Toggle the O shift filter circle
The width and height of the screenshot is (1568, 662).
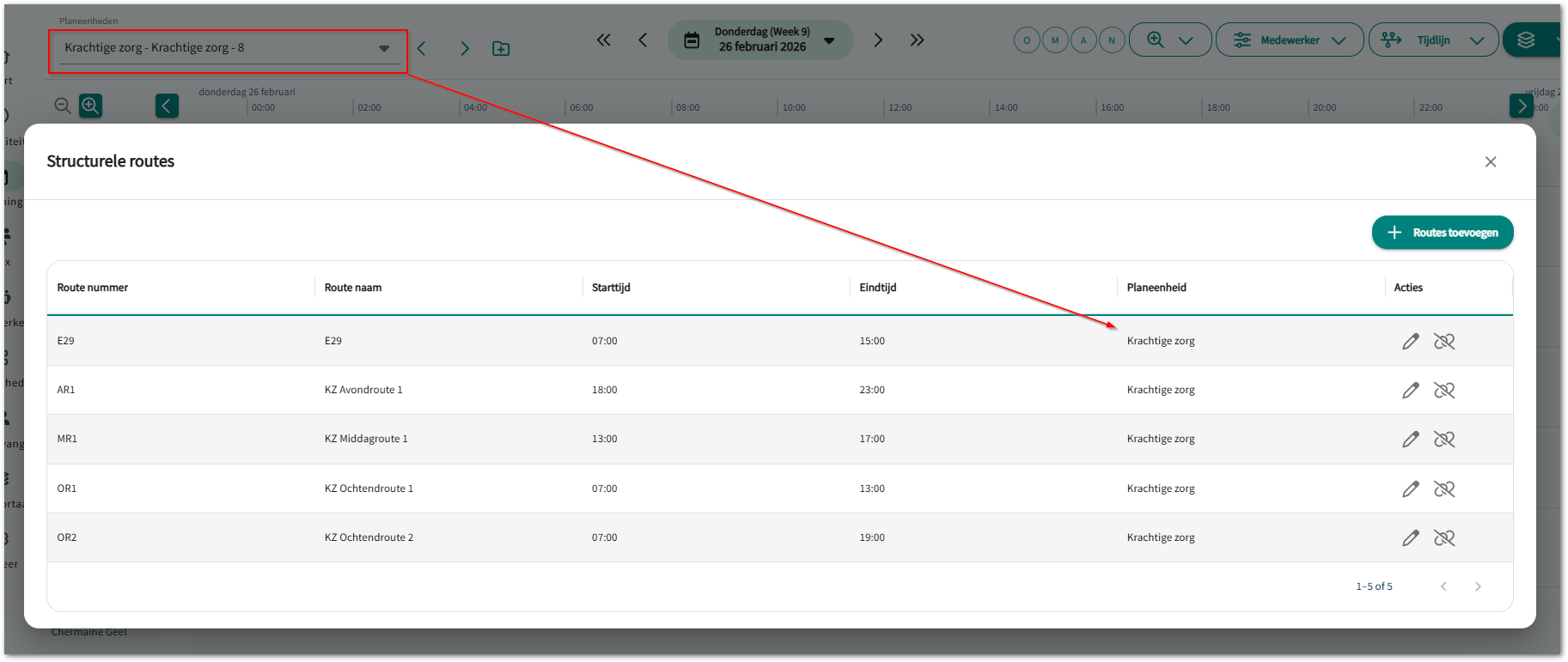[x=1027, y=40]
